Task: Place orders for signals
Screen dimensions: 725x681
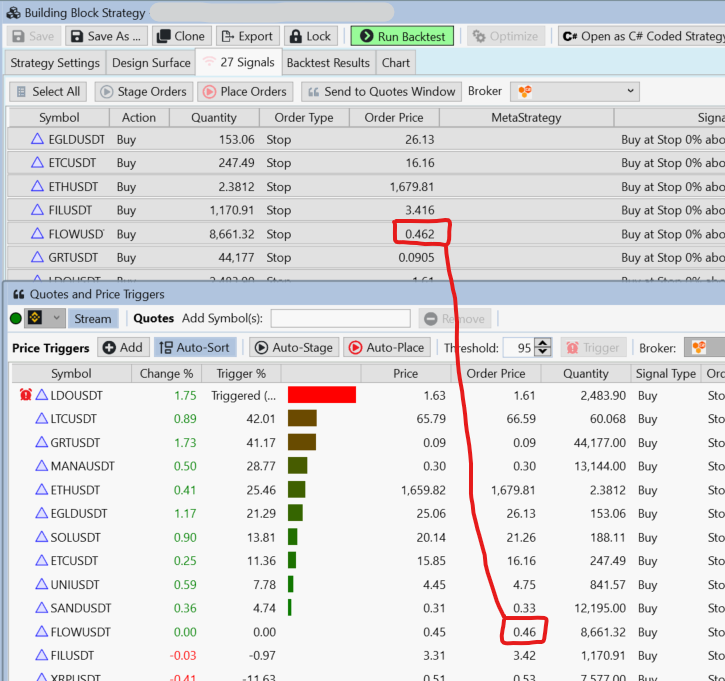Action: 246,91
